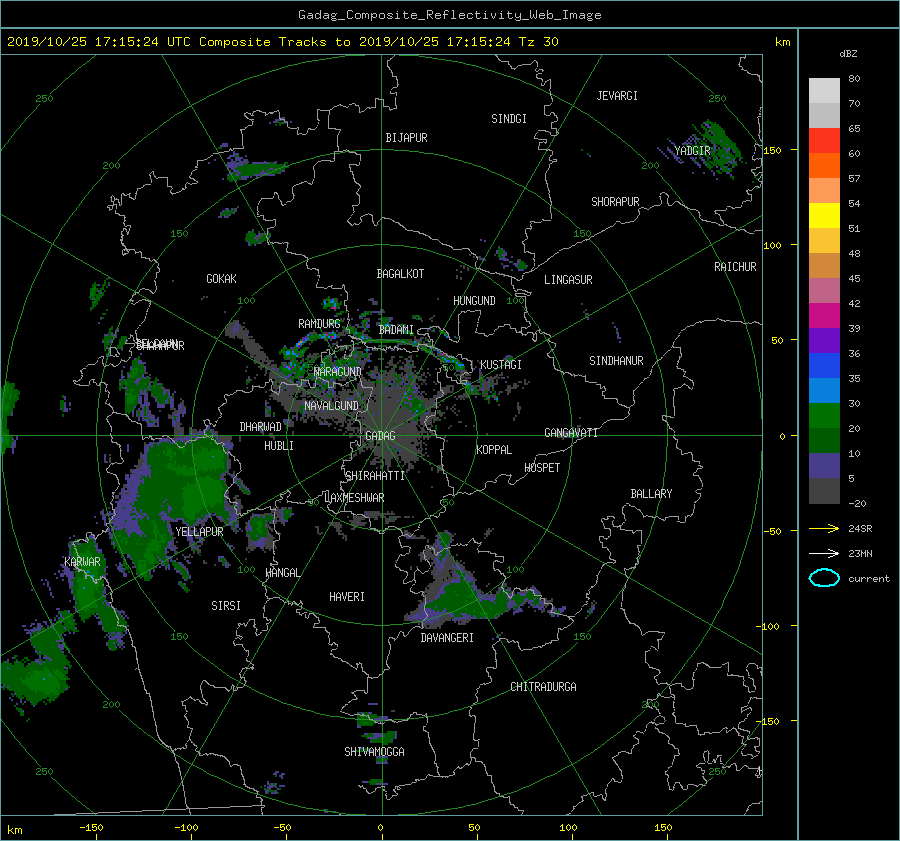The height and width of the screenshot is (841, 900).
Task: Click the BALLARY label
Action: click(651, 494)
